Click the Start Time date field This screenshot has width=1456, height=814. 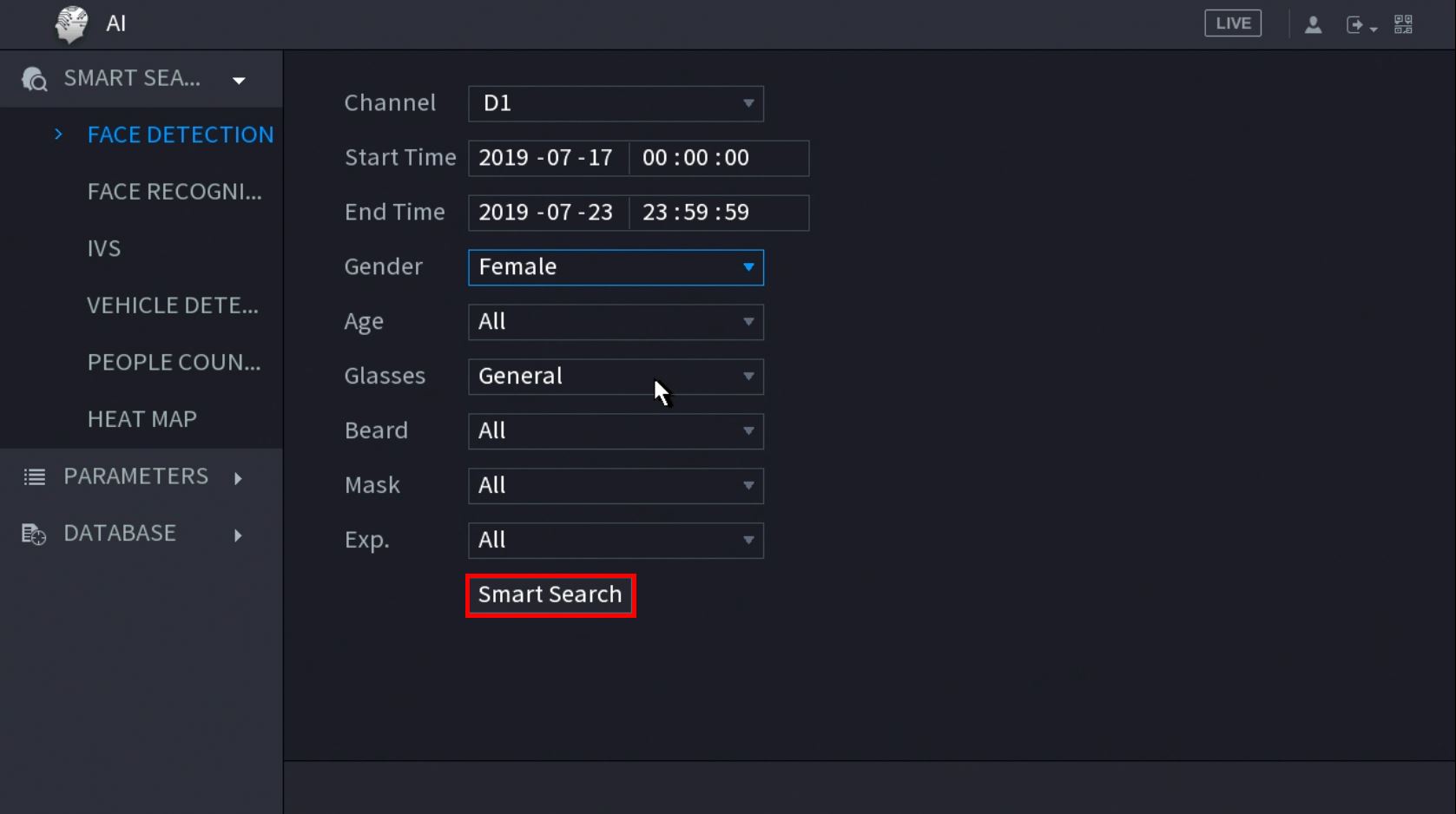(x=547, y=158)
